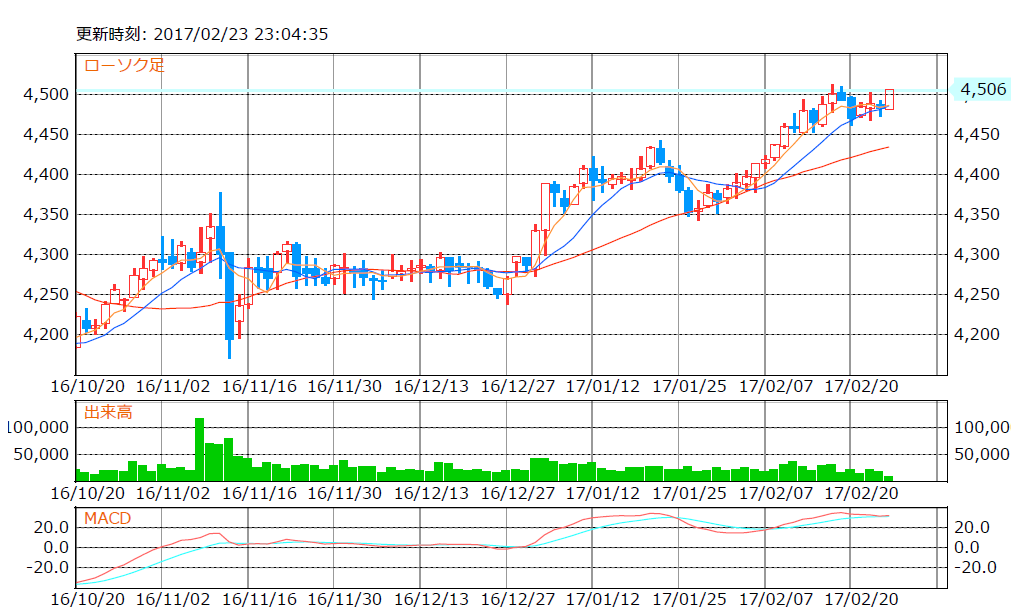Click 16/11/30 date under the volume panel
The height and width of the screenshot is (611, 1011).
click(x=345, y=493)
